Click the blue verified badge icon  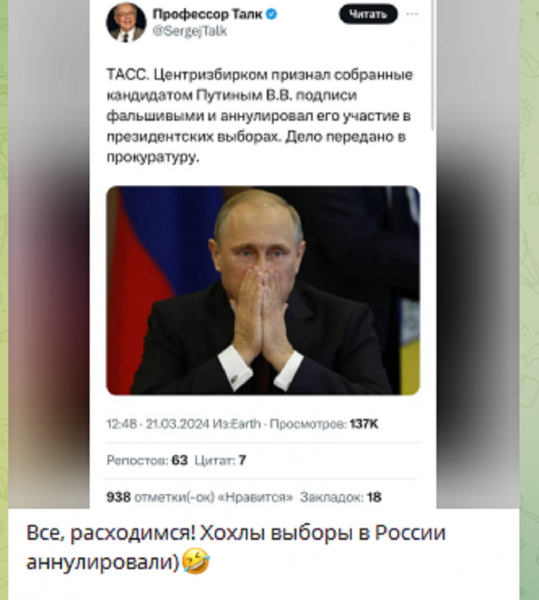click(271, 15)
